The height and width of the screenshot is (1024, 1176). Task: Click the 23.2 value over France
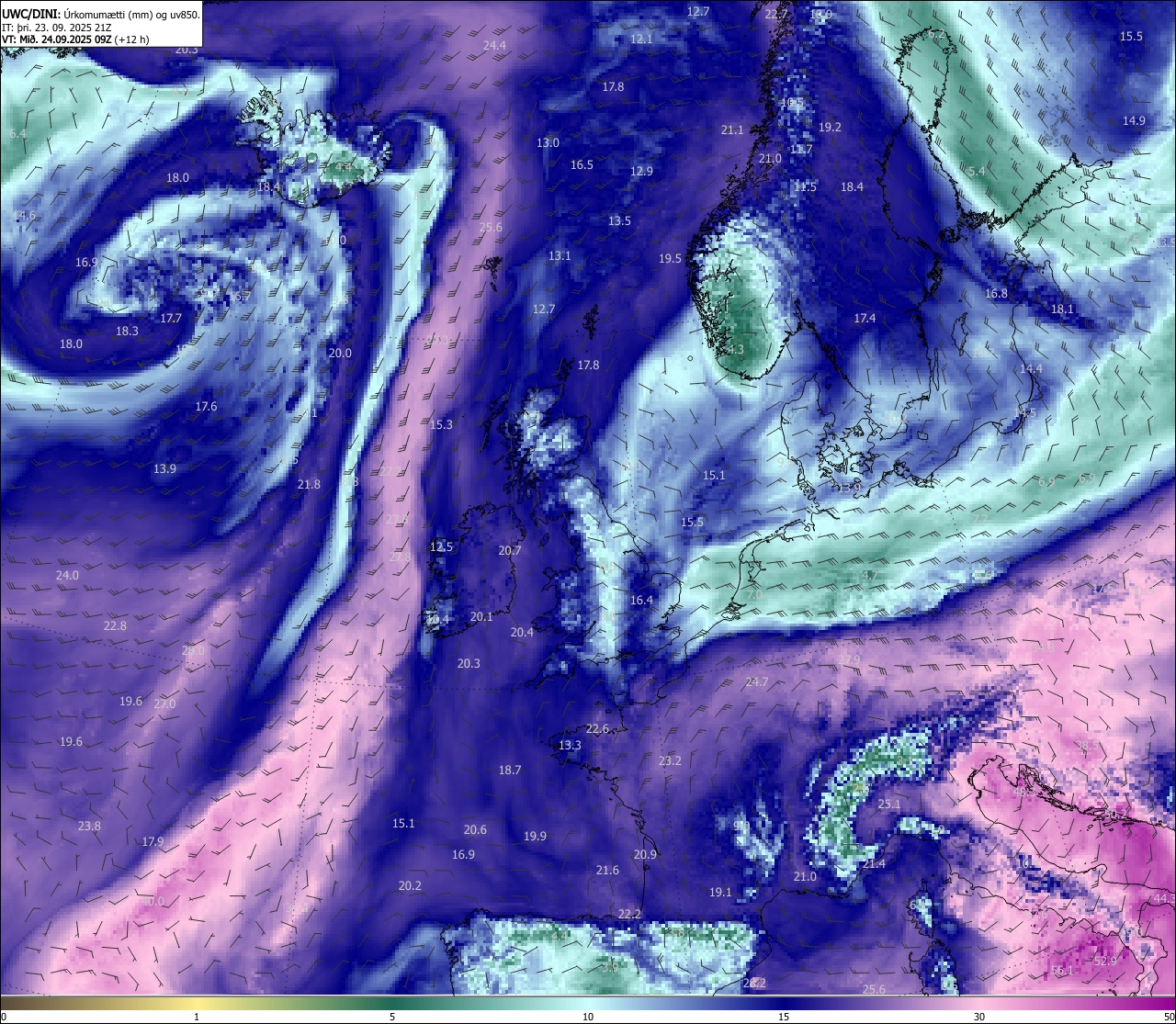(670, 760)
